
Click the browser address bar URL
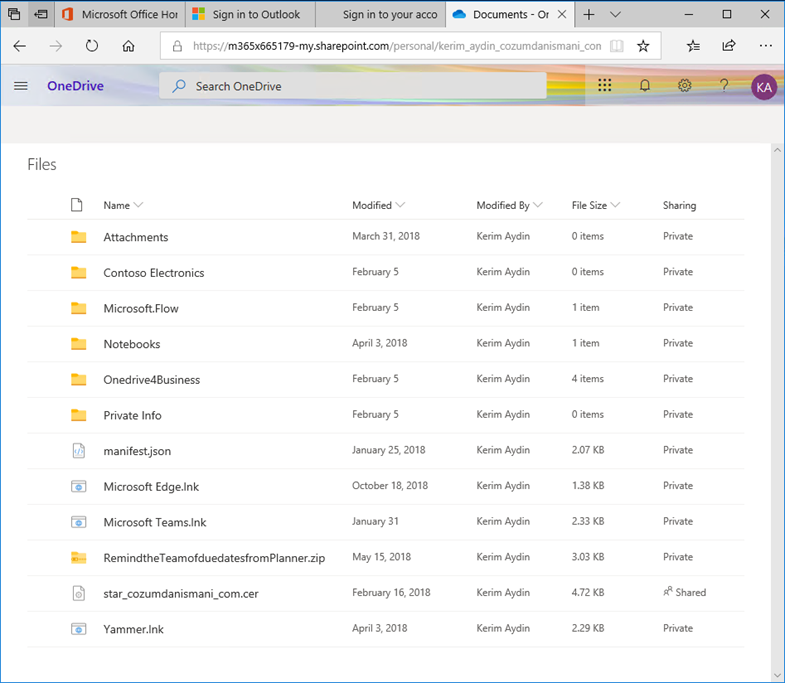pyautogui.click(x=397, y=46)
